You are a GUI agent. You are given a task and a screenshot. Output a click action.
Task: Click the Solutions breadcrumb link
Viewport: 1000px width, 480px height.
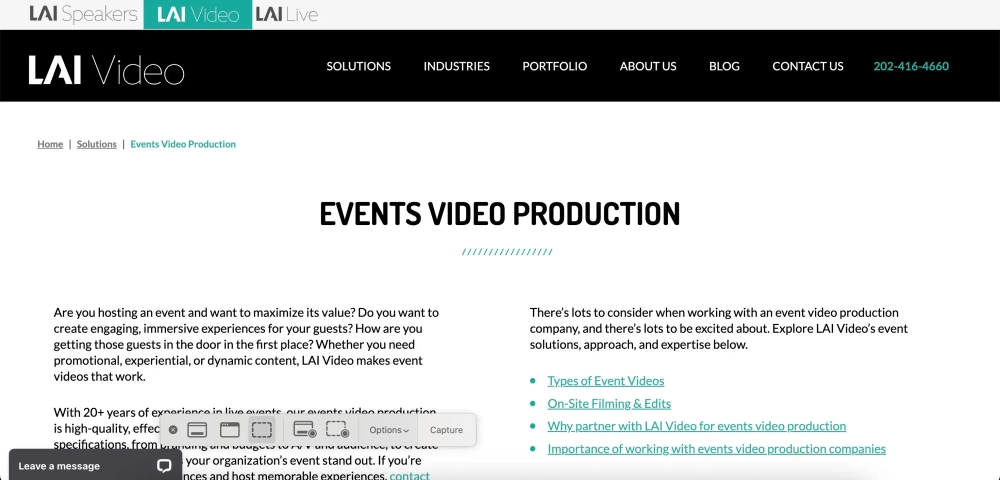[x=97, y=144]
